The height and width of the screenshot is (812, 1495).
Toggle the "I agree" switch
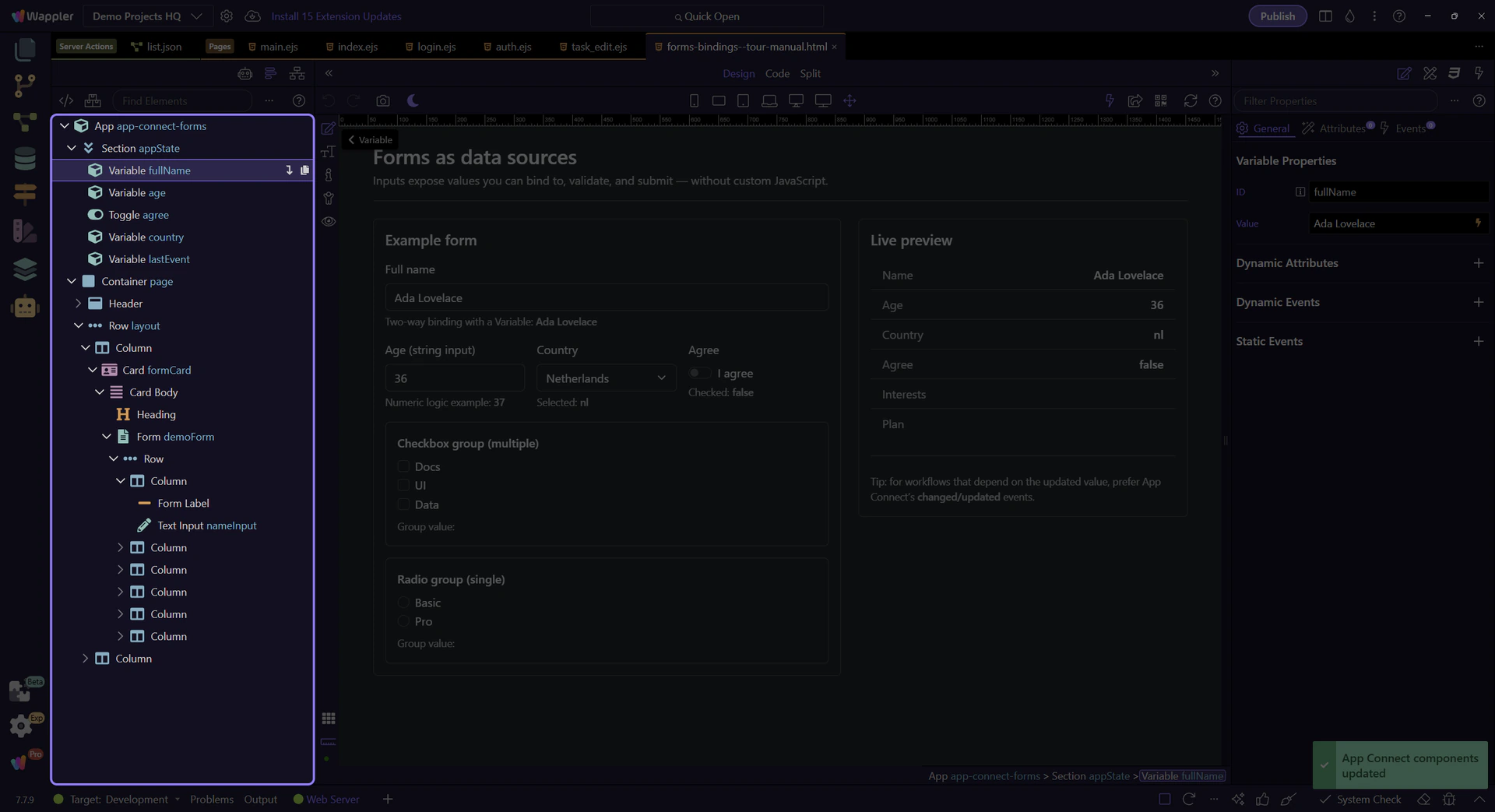699,374
